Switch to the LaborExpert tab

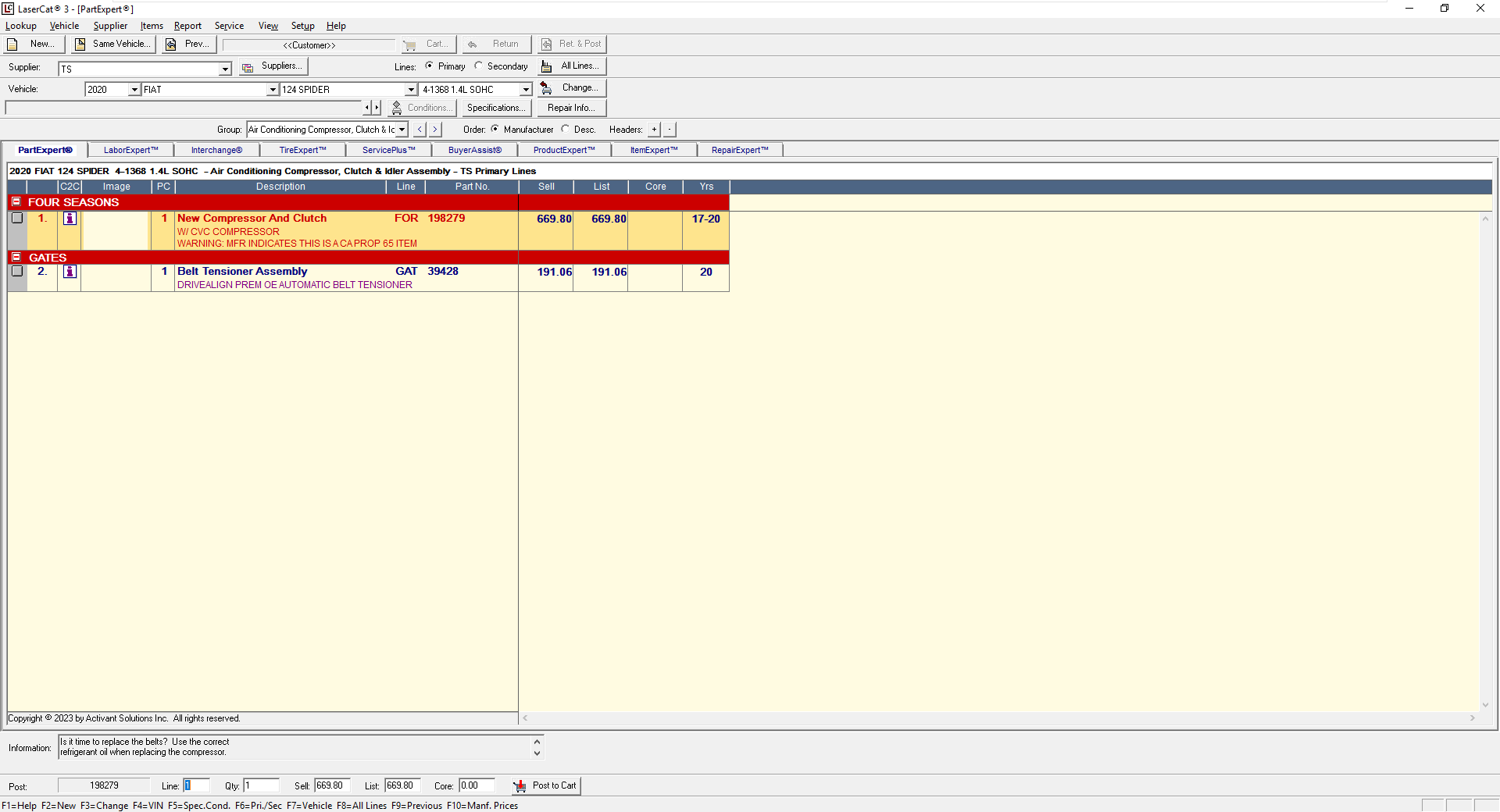coord(130,150)
